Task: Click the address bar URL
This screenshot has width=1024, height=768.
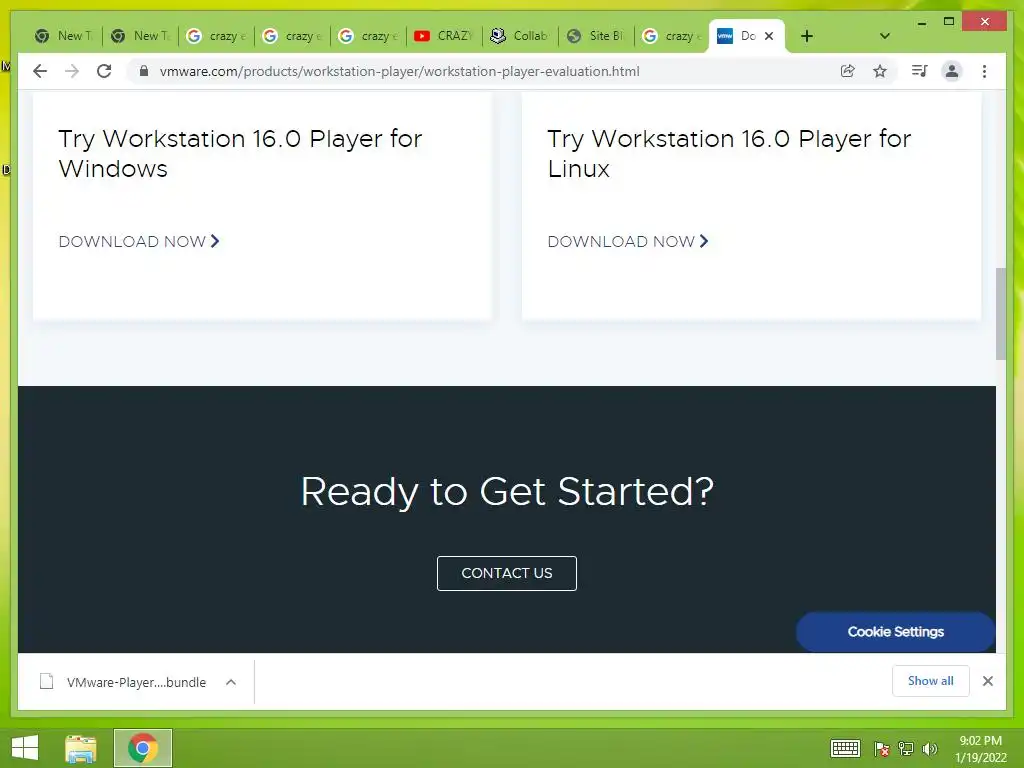Action: point(399,71)
